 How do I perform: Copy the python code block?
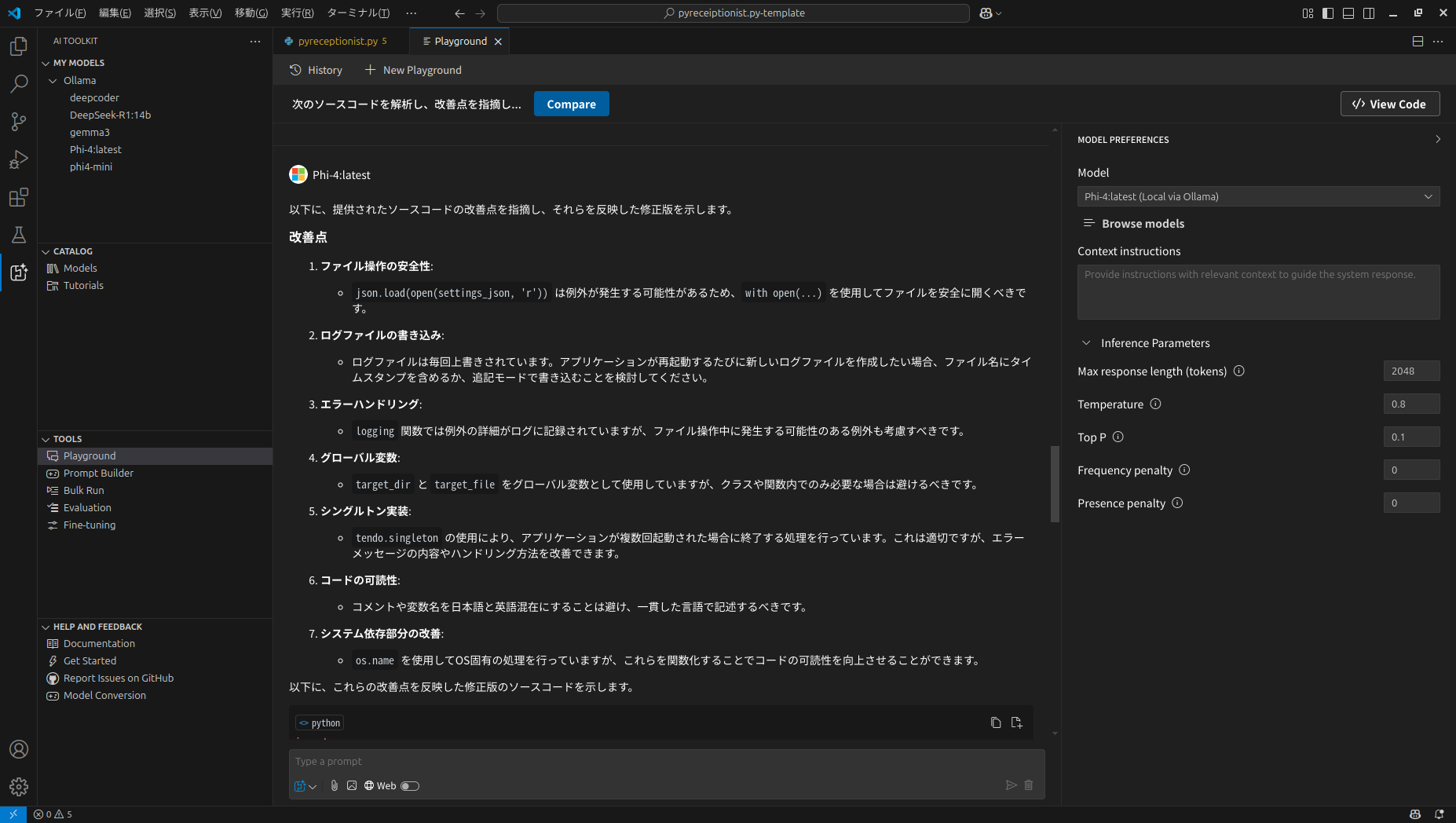(996, 722)
